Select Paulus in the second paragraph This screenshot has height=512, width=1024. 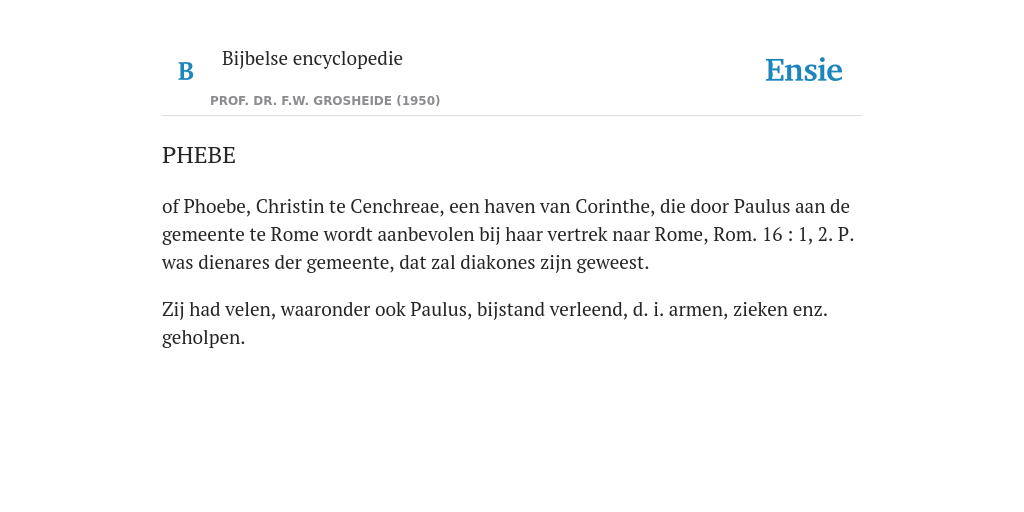point(441,310)
